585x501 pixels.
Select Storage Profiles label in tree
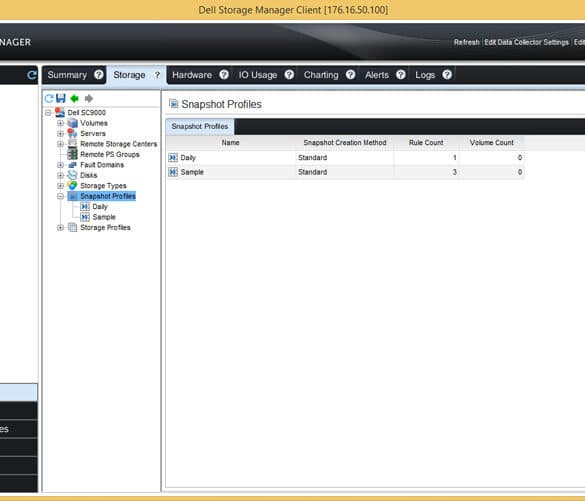pyautogui.click(x=105, y=228)
